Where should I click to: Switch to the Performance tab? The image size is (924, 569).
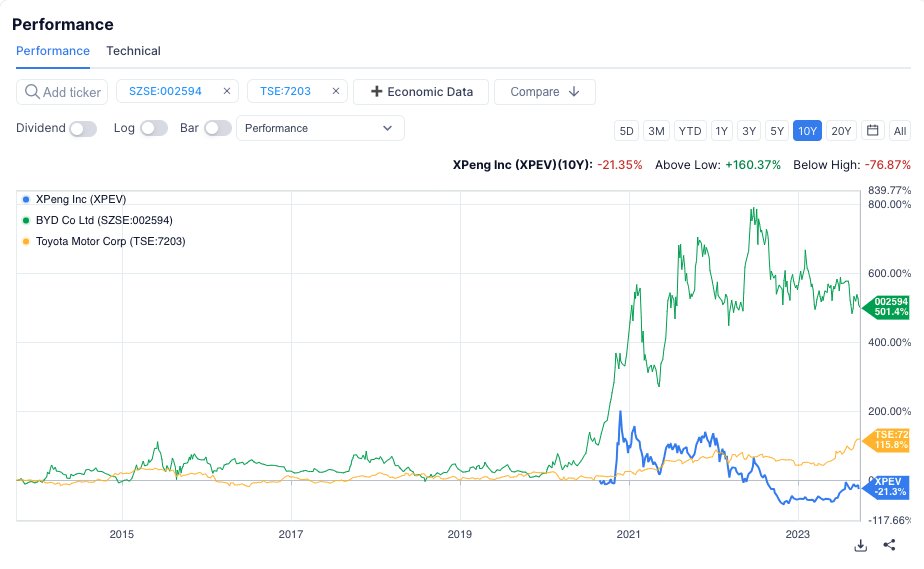[x=53, y=51]
